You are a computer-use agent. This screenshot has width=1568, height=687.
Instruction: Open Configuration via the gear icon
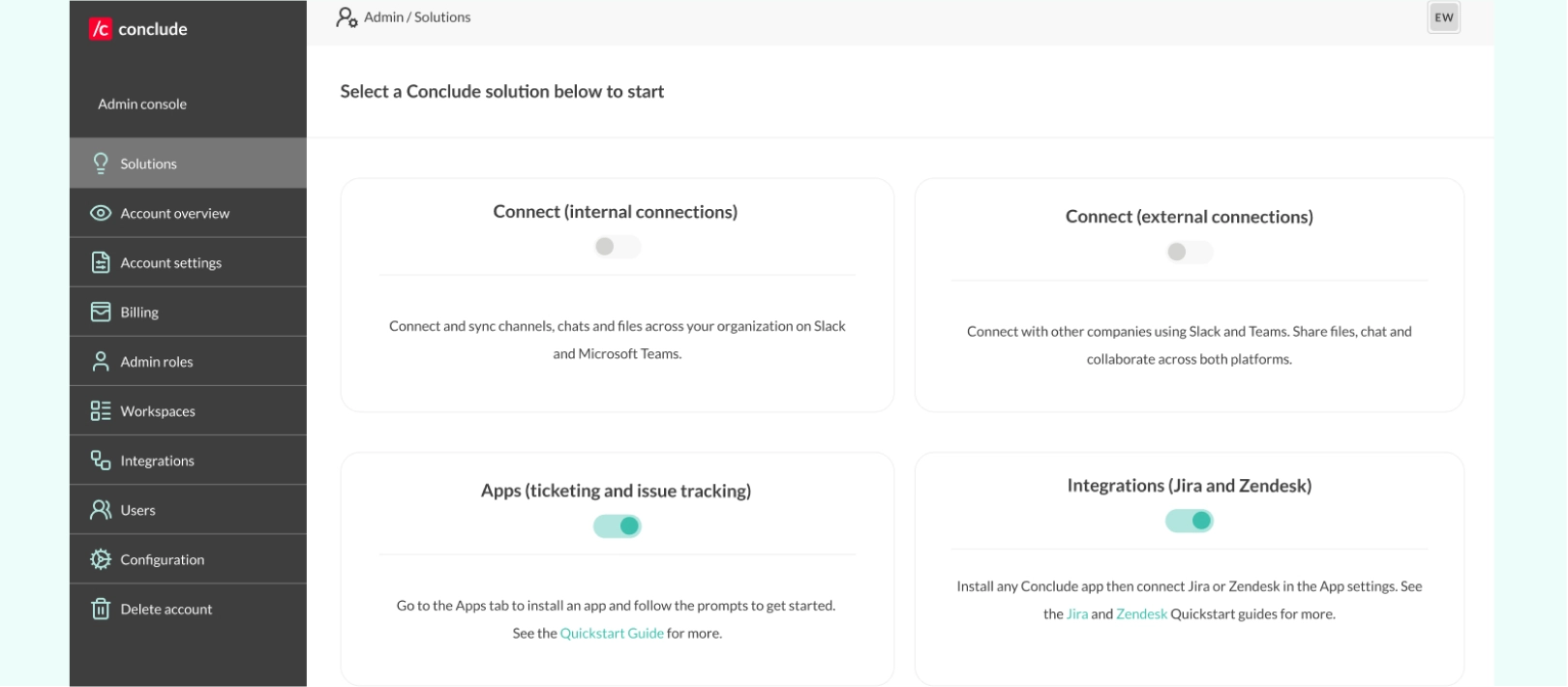click(100, 558)
